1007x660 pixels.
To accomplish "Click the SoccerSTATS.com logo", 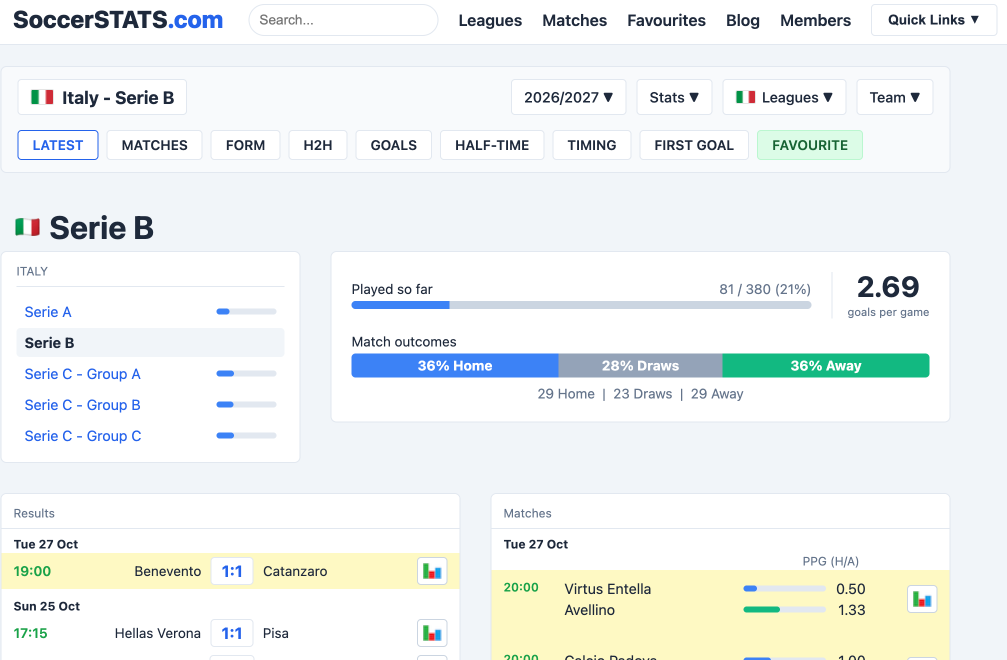I will tap(118, 20).
